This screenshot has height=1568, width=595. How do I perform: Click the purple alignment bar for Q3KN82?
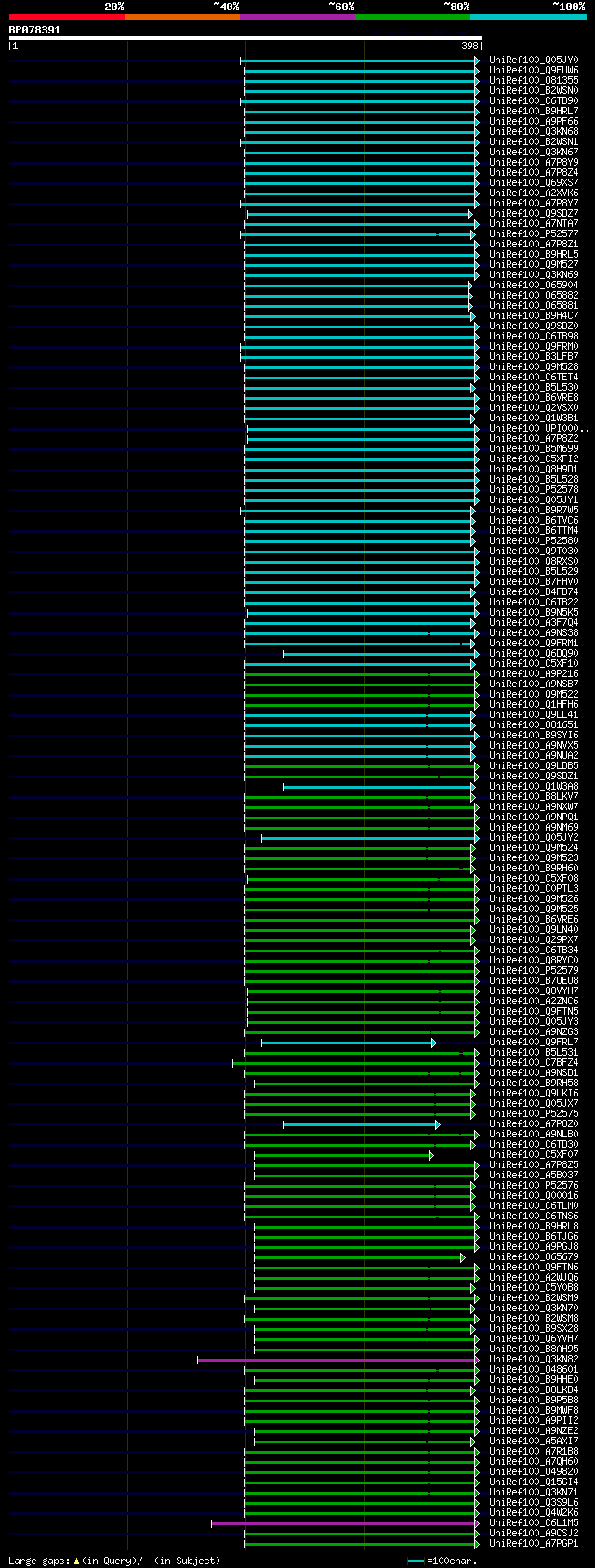tap(338, 1360)
